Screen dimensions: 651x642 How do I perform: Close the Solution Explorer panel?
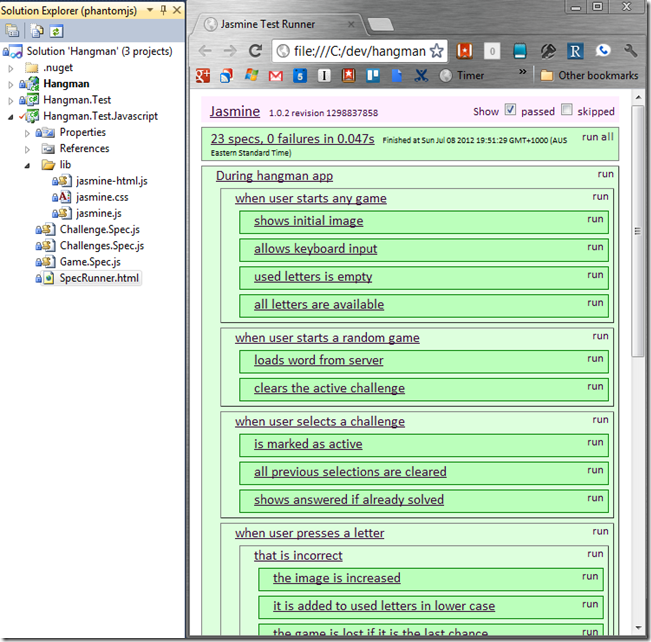[x=177, y=10]
